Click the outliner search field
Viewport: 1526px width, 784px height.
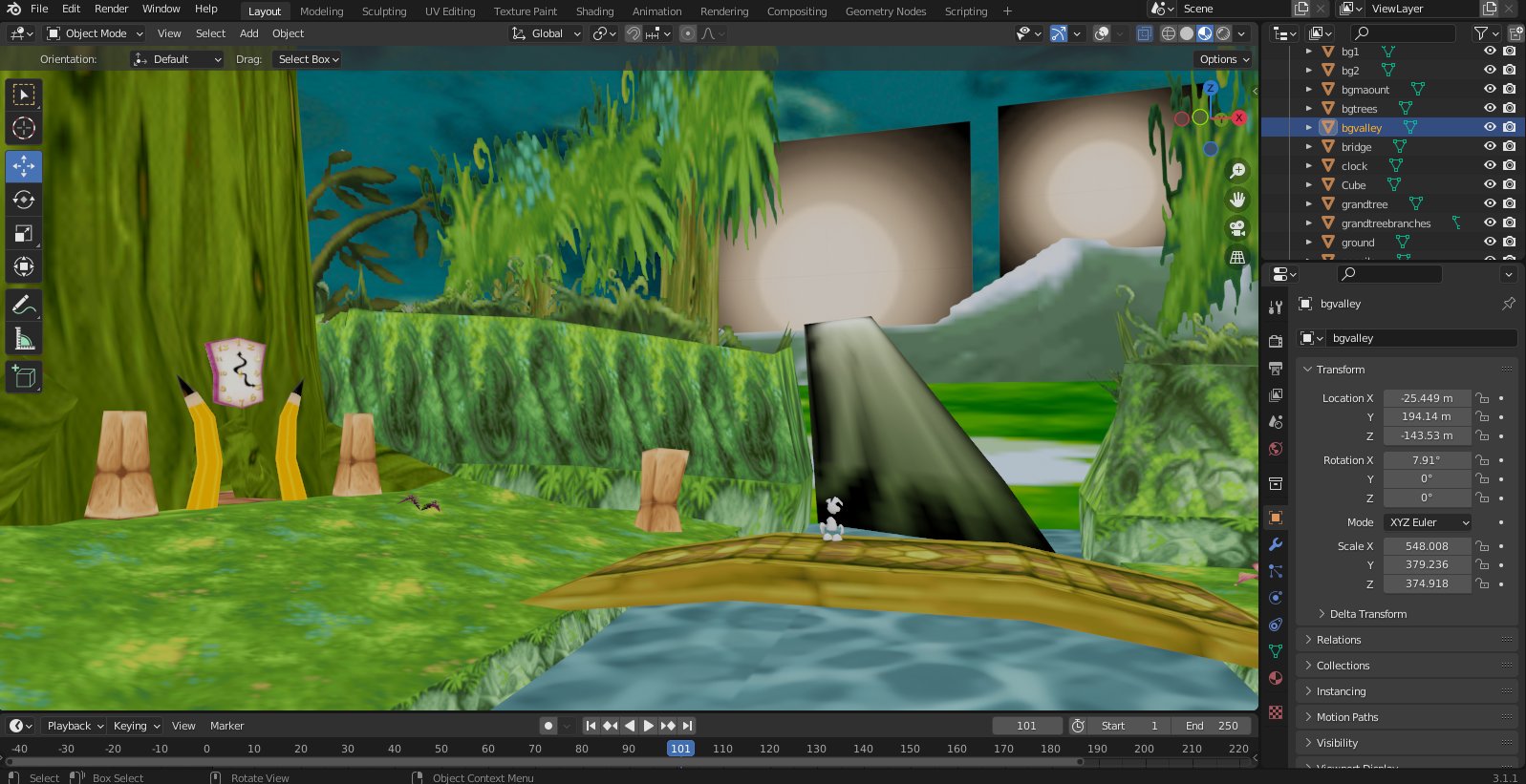1403,33
